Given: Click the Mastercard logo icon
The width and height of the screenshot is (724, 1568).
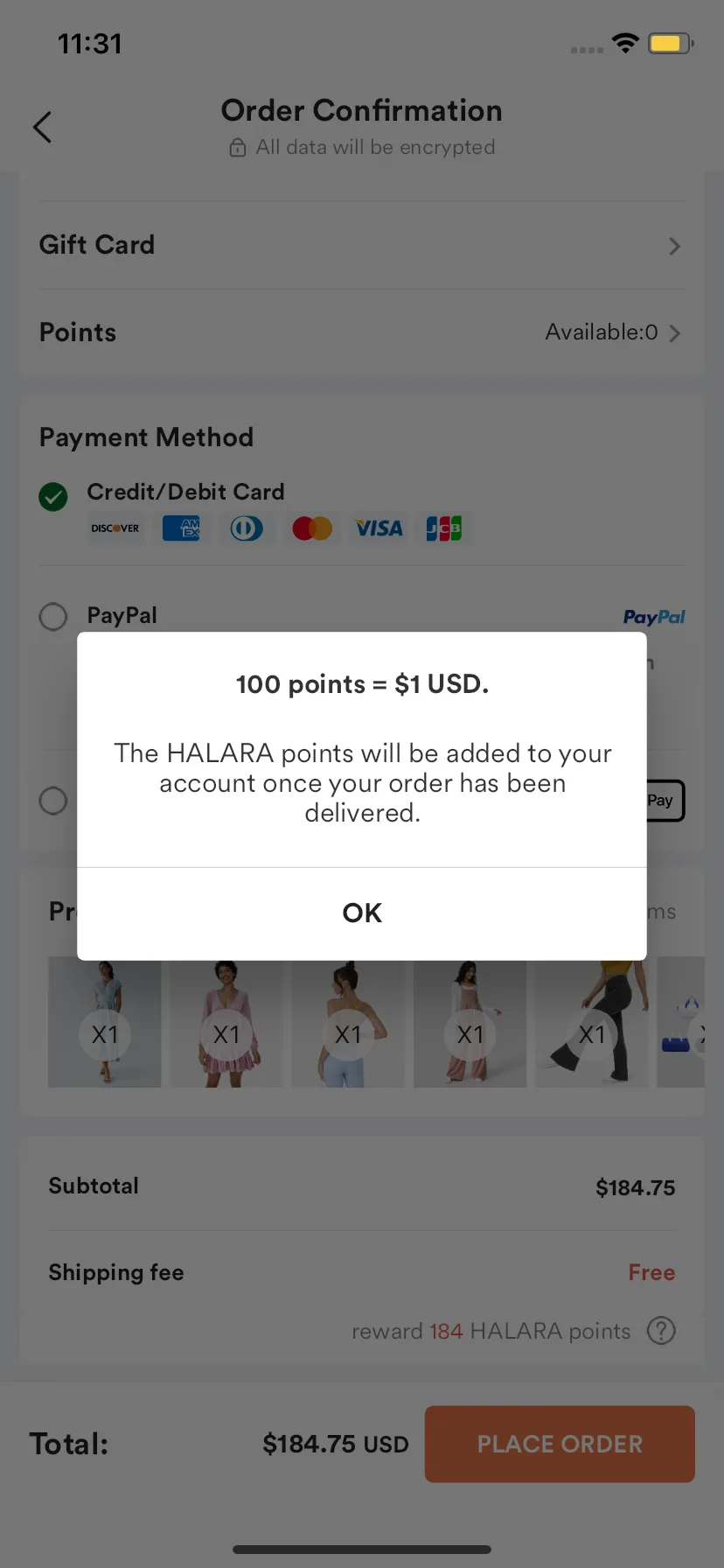Looking at the screenshot, I should [312, 528].
